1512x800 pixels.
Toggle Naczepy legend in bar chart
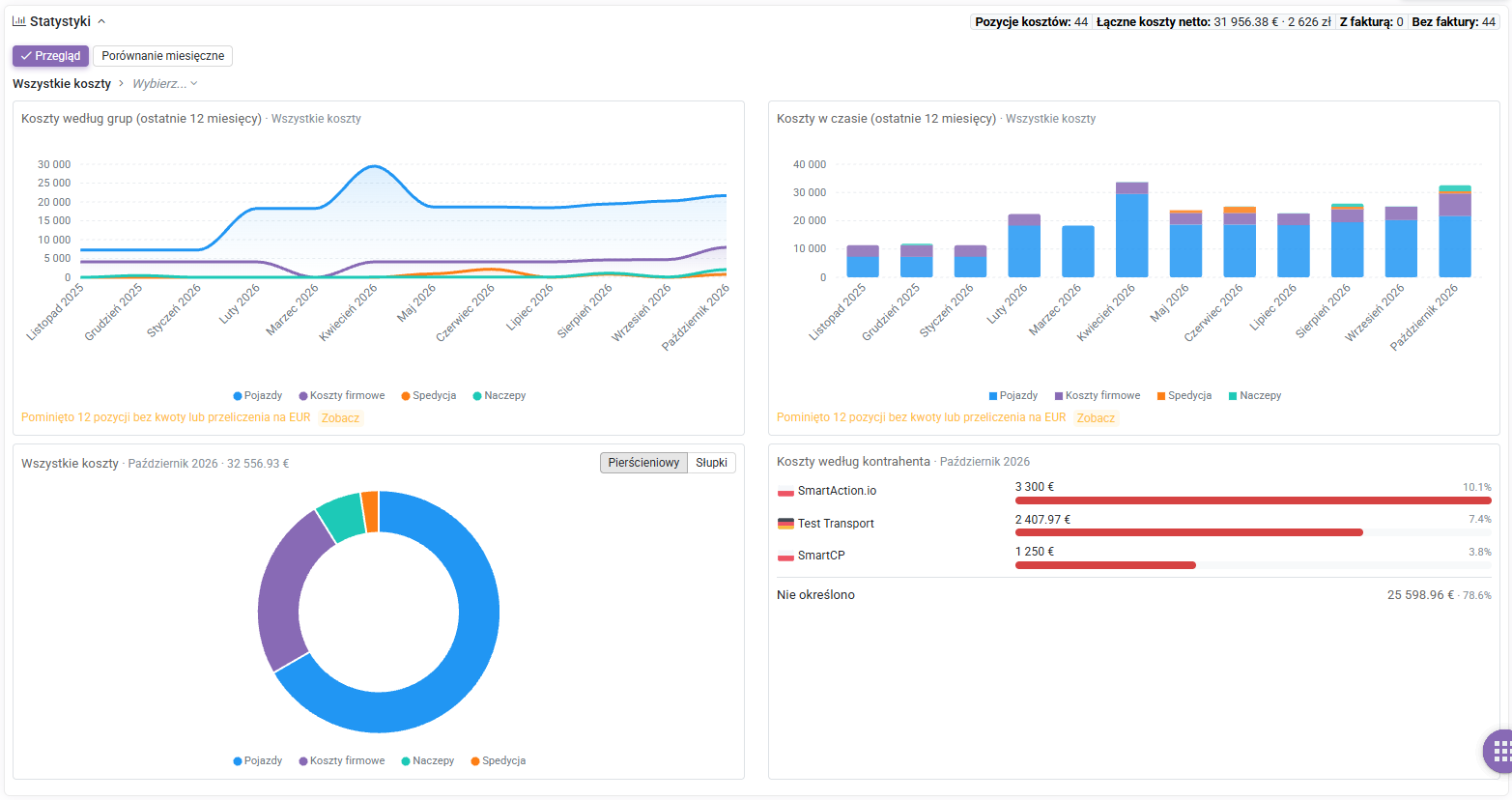tap(1255, 396)
